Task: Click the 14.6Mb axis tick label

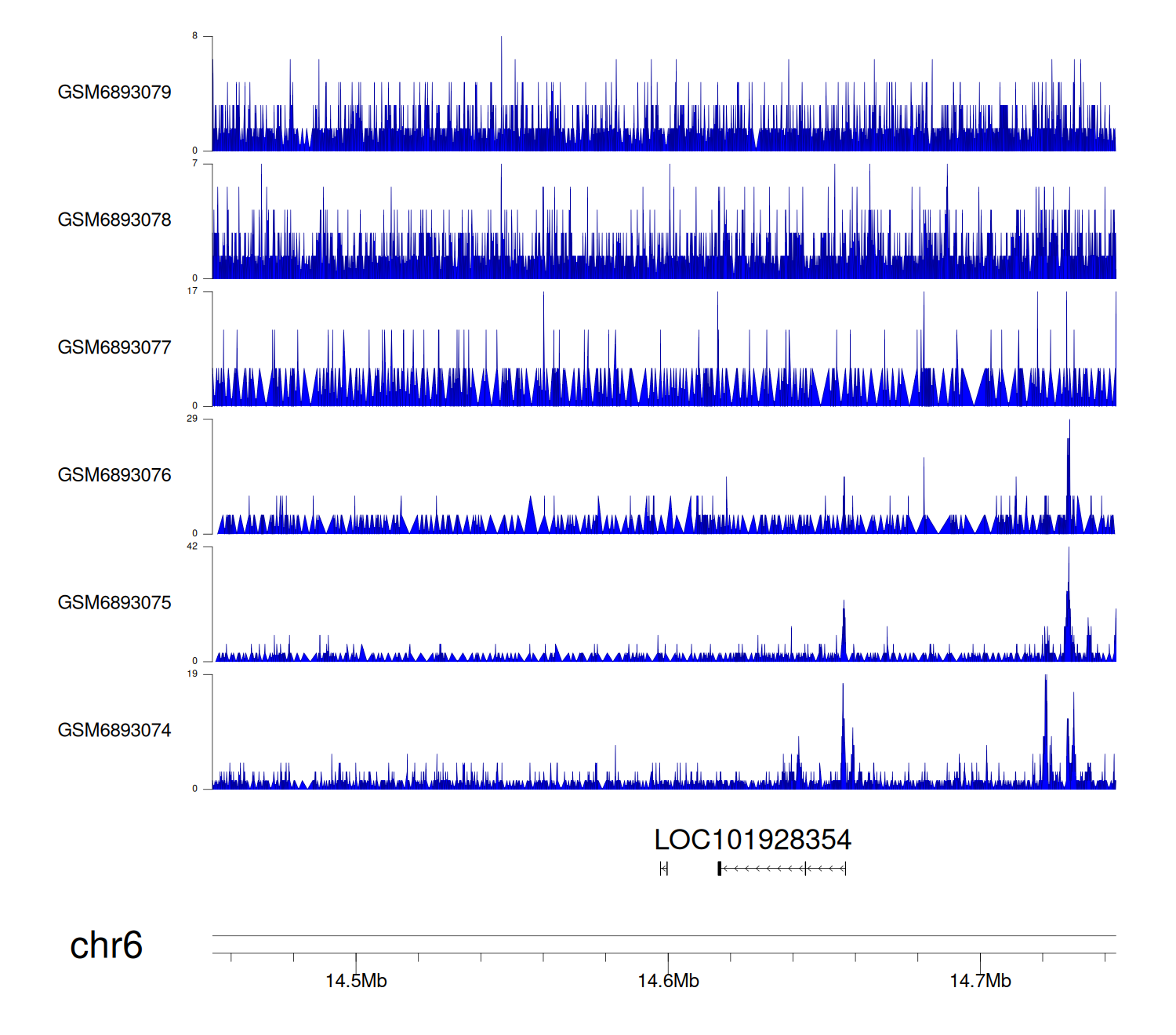Action: pos(668,981)
